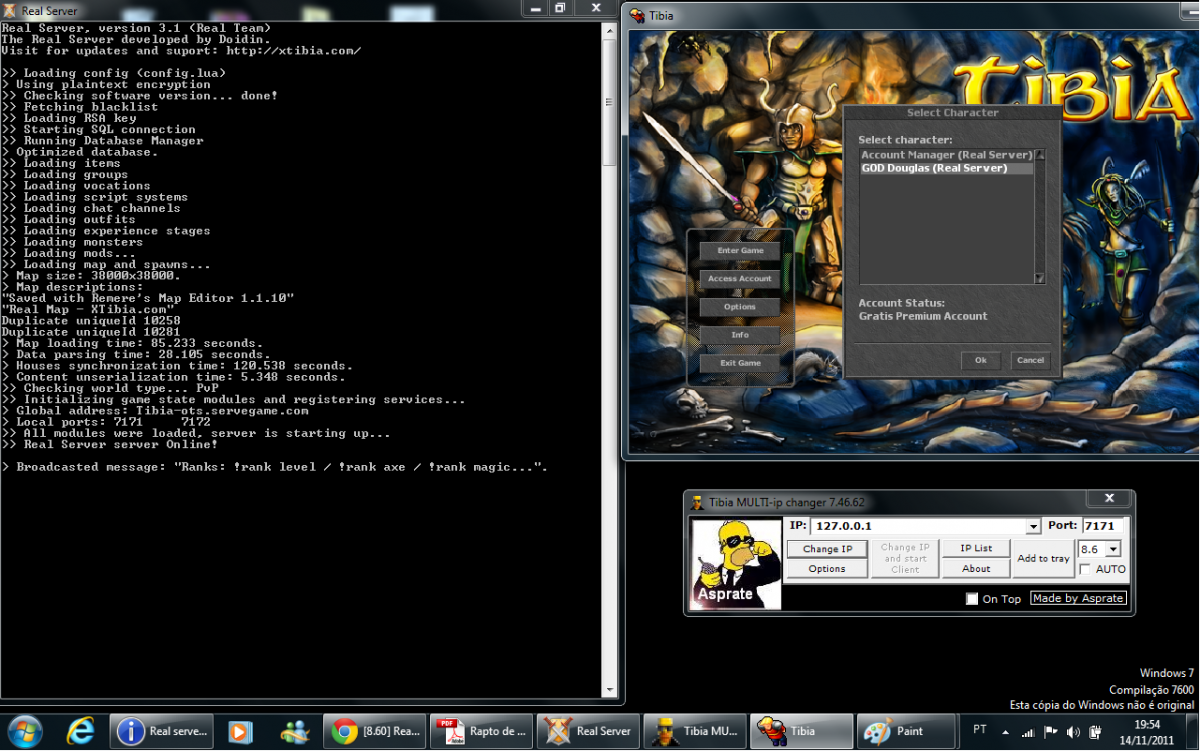
Task: Click the Tibia window title bar icon
Action: click(x=636, y=16)
